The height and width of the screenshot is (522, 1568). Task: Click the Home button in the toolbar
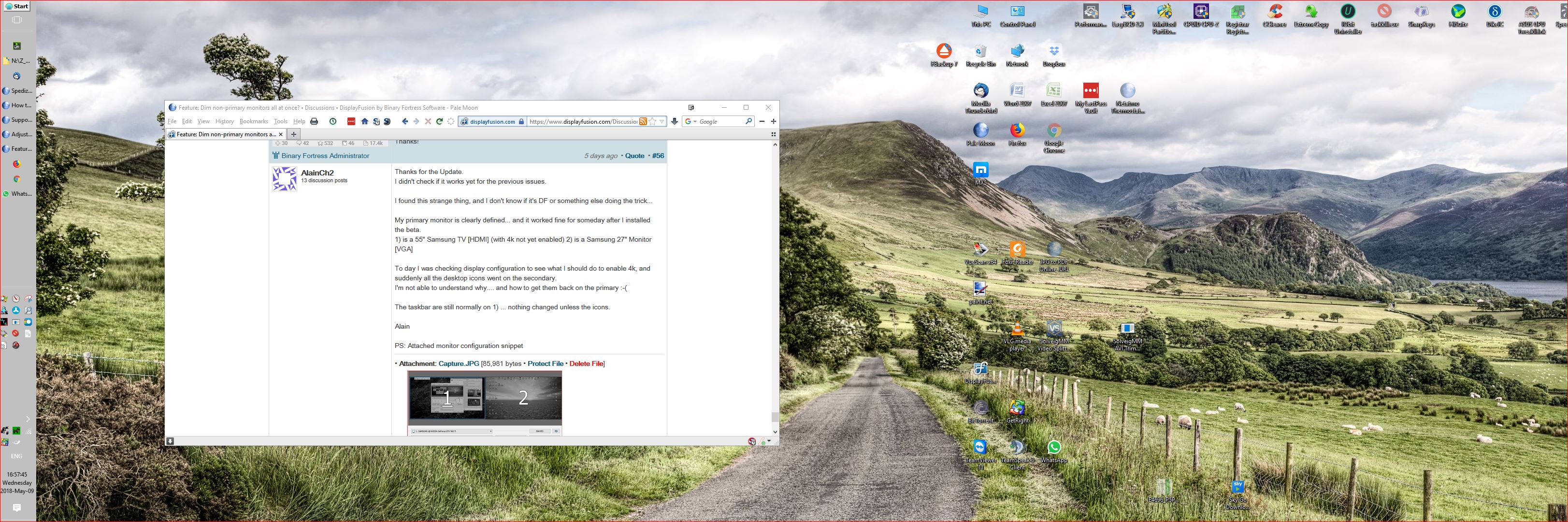pos(365,122)
